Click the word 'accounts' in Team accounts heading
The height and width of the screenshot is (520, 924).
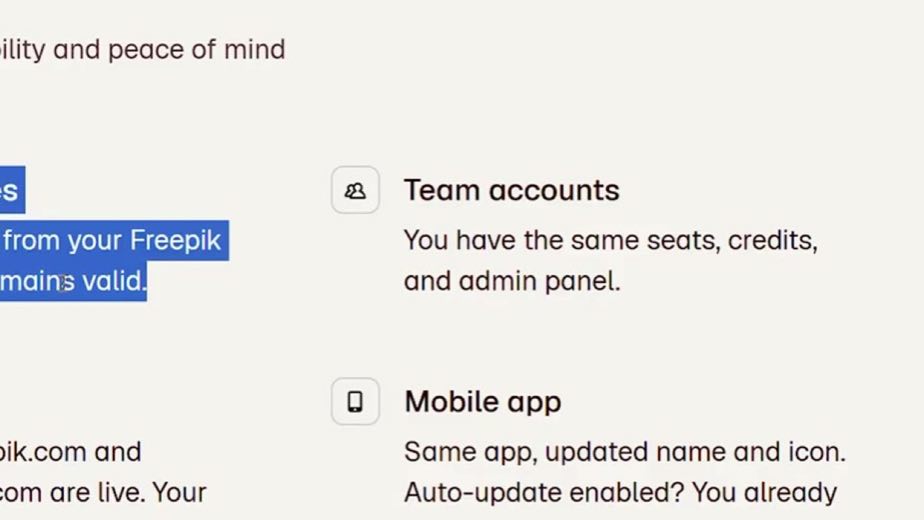(x=554, y=191)
